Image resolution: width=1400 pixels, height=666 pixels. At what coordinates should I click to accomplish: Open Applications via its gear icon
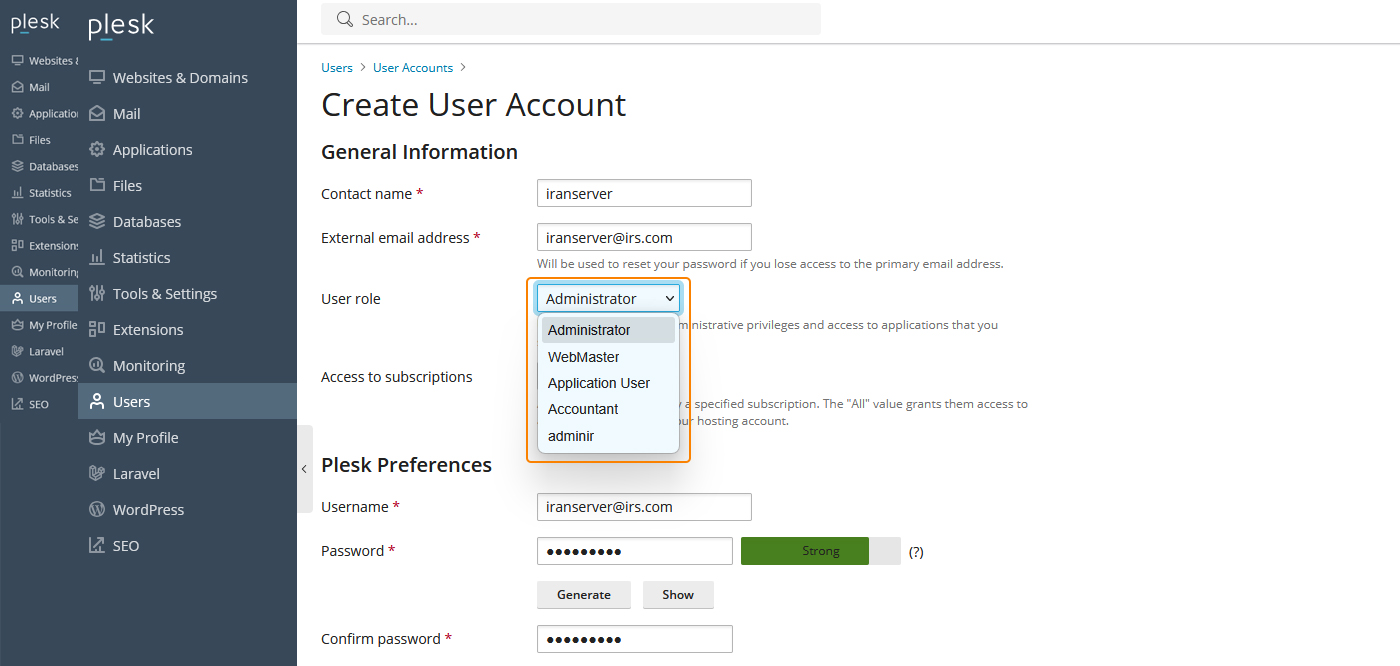click(x=97, y=150)
